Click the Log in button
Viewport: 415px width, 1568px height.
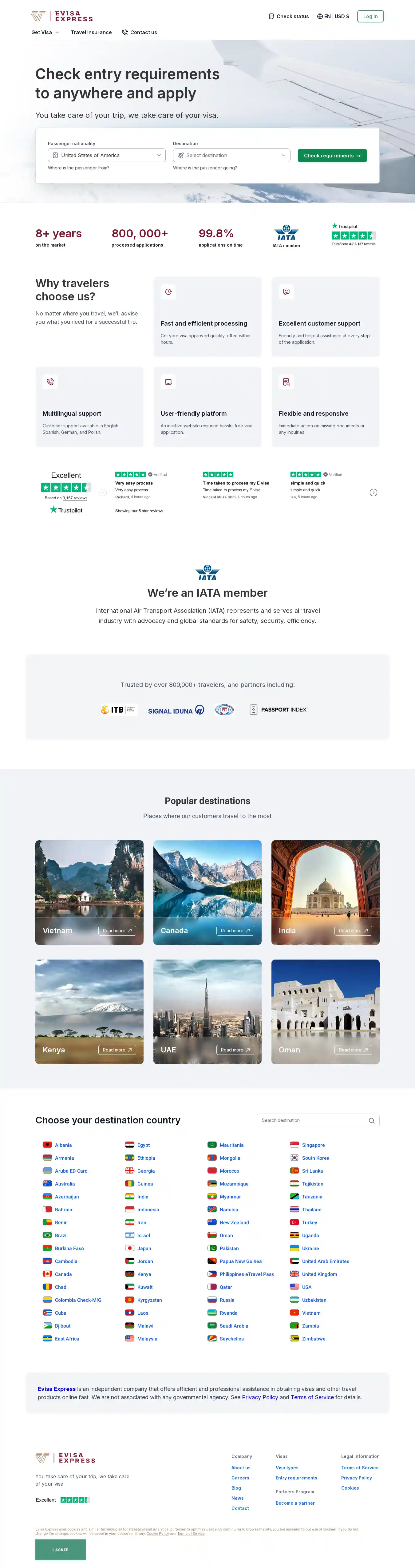370,16
